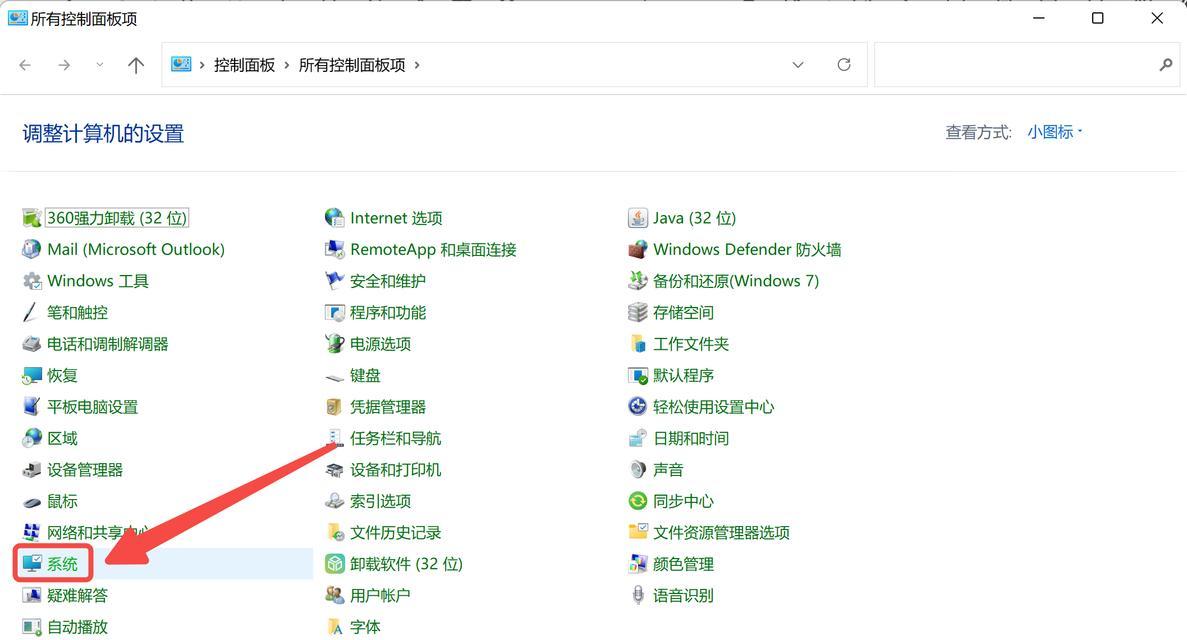Open the Windows 工具 gear icon
The height and width of the screenshot is (640, 1187).
[x=31, y=281]
